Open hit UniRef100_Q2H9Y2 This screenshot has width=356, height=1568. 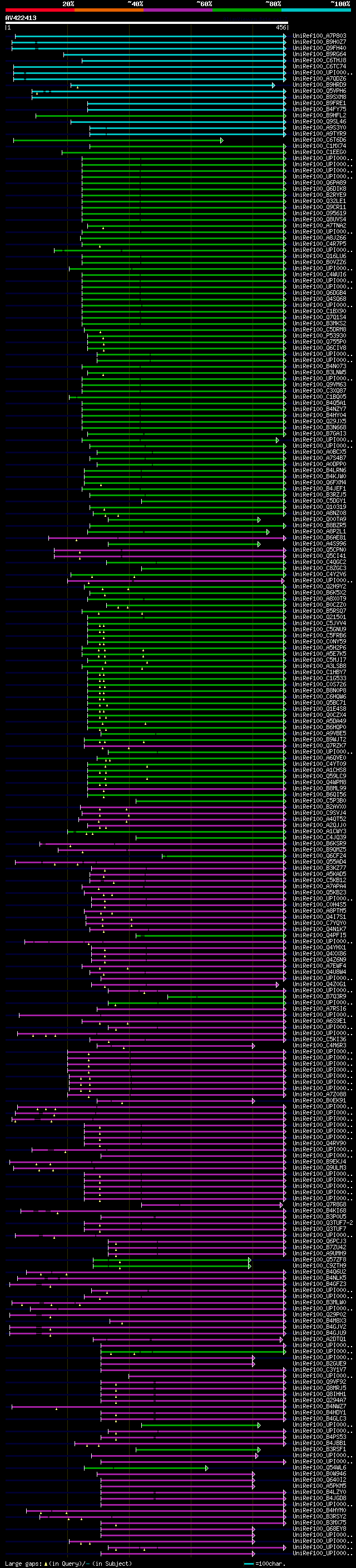319,587
